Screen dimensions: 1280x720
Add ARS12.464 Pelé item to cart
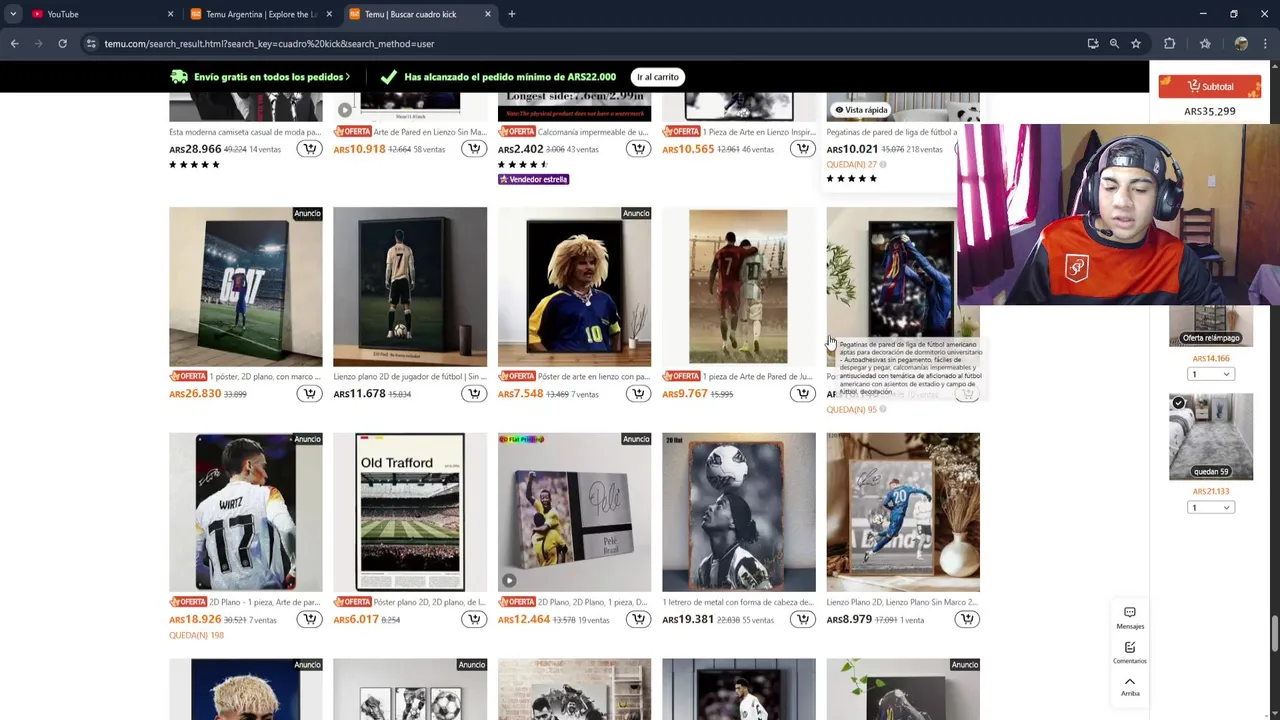pyautogui.click(x=638, y=620)
